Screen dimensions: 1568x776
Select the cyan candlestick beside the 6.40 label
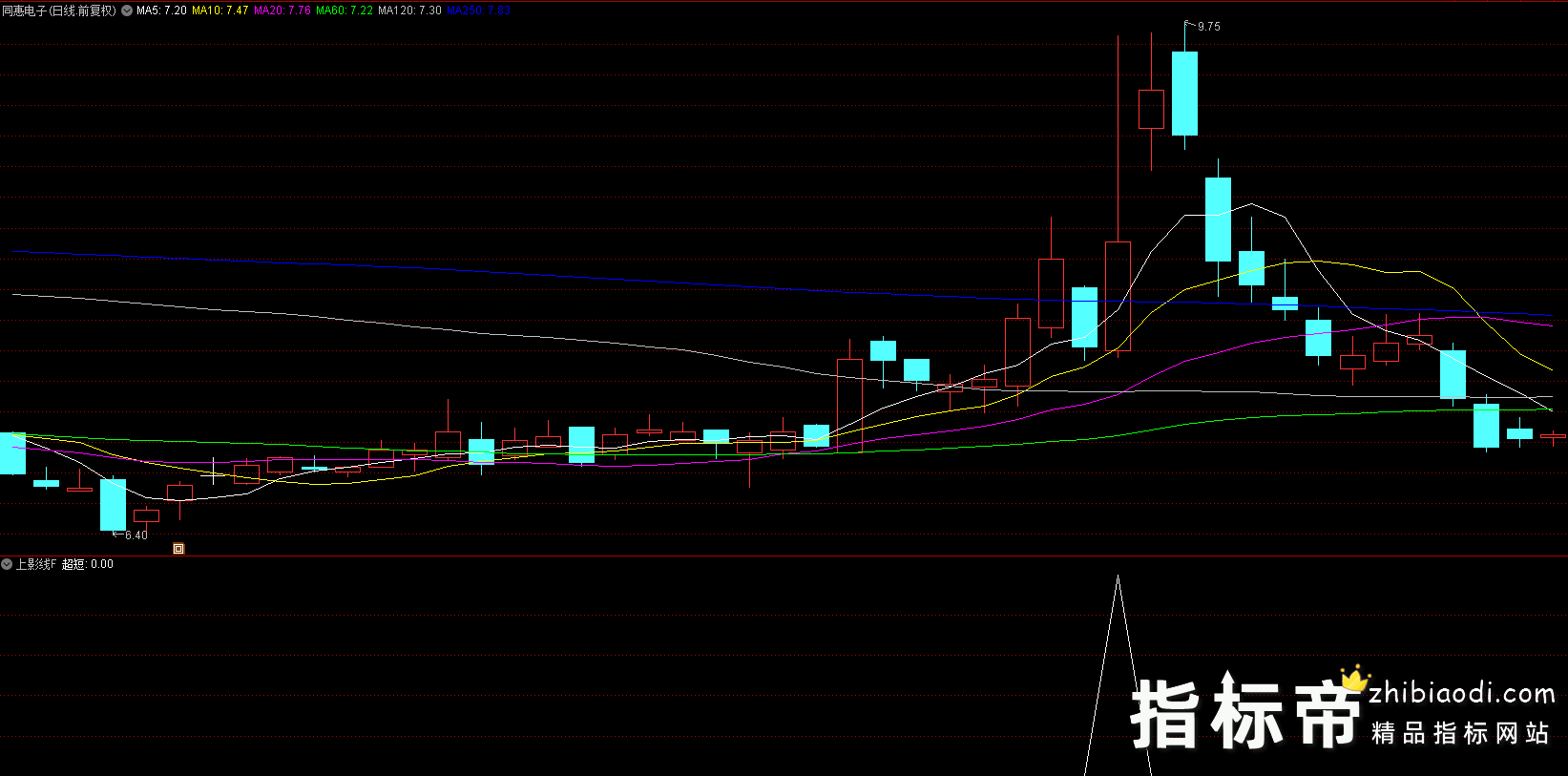113,504
